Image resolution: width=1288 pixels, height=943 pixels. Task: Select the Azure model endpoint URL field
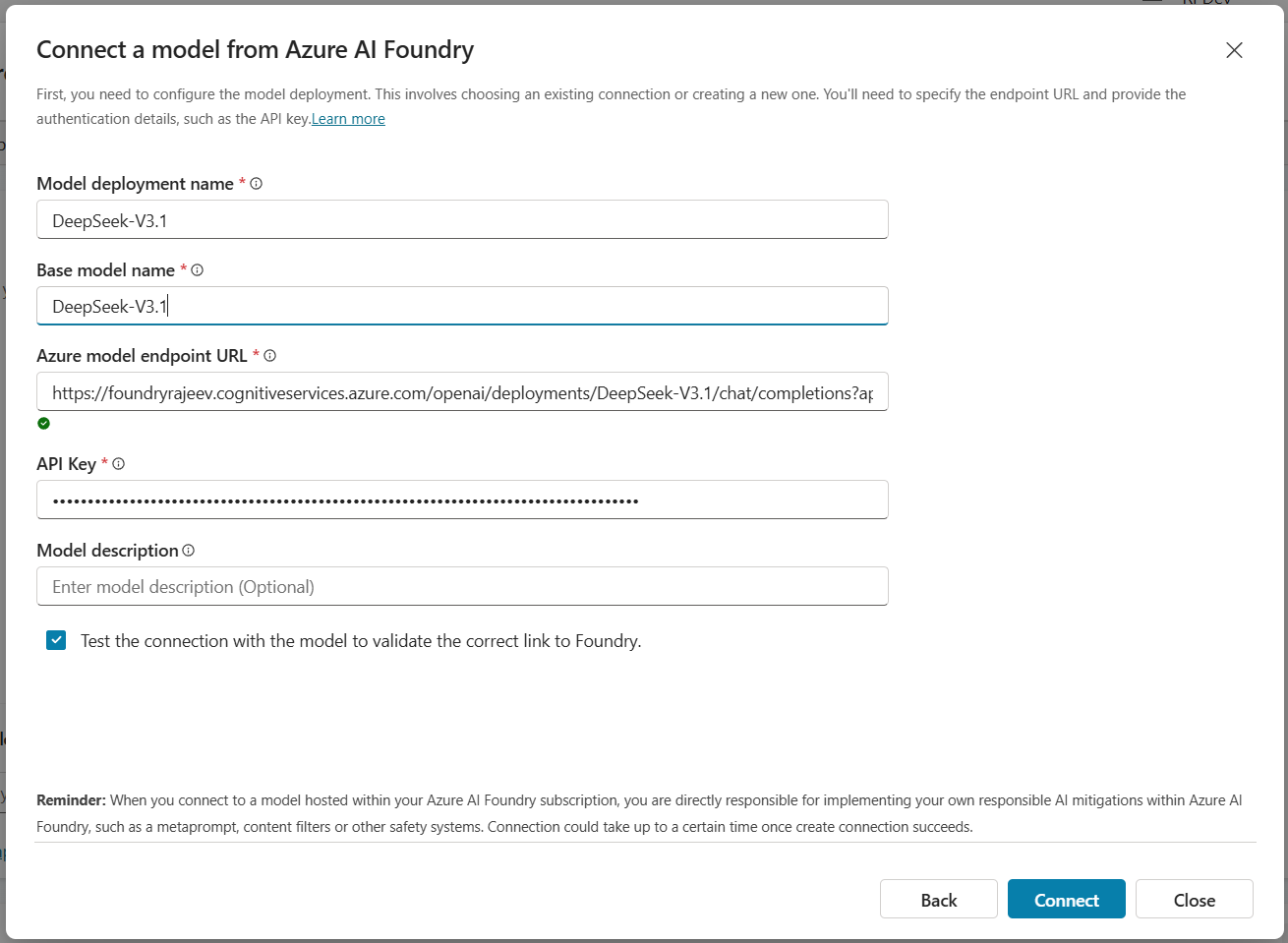coord(462,392)
